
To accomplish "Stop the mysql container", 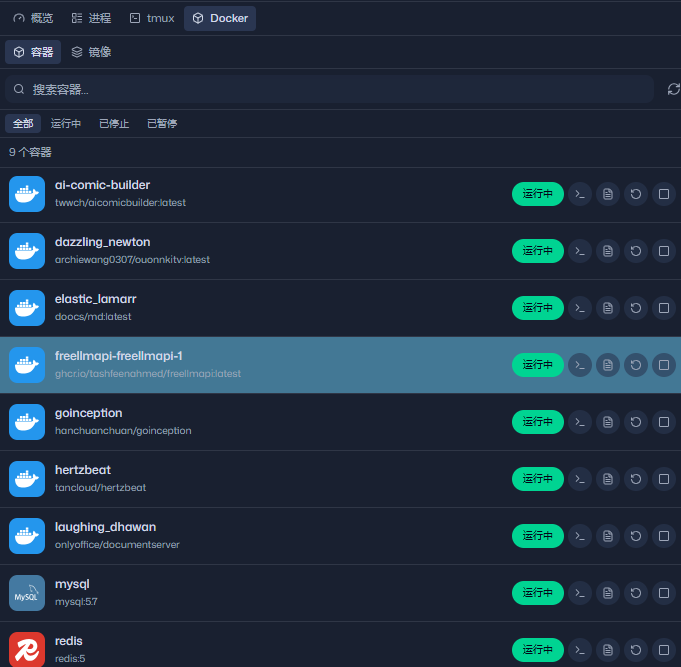I will click(664, 593).
